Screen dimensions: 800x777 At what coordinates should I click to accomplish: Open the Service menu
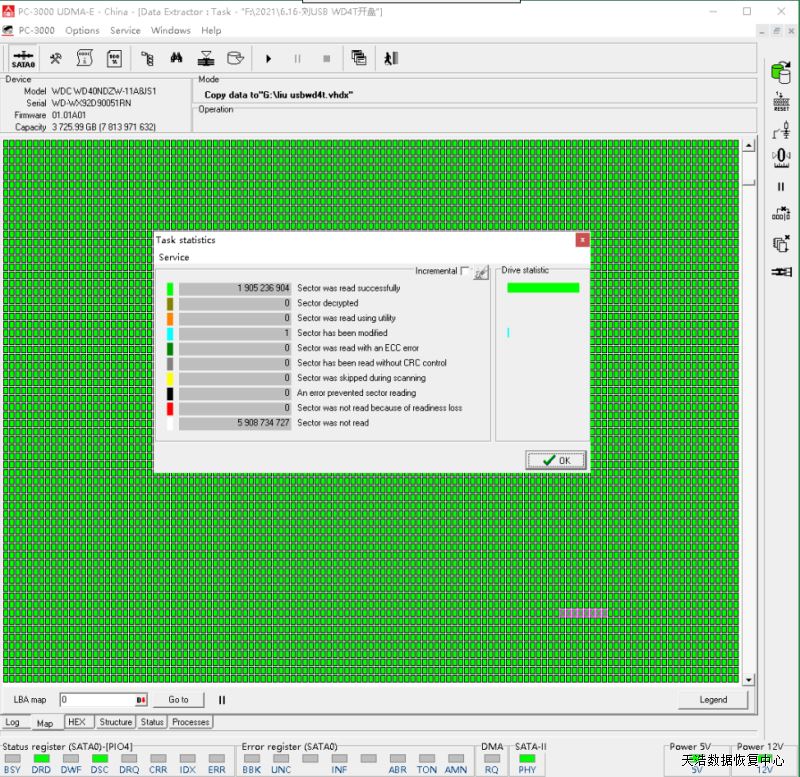(x=125, y=31)
